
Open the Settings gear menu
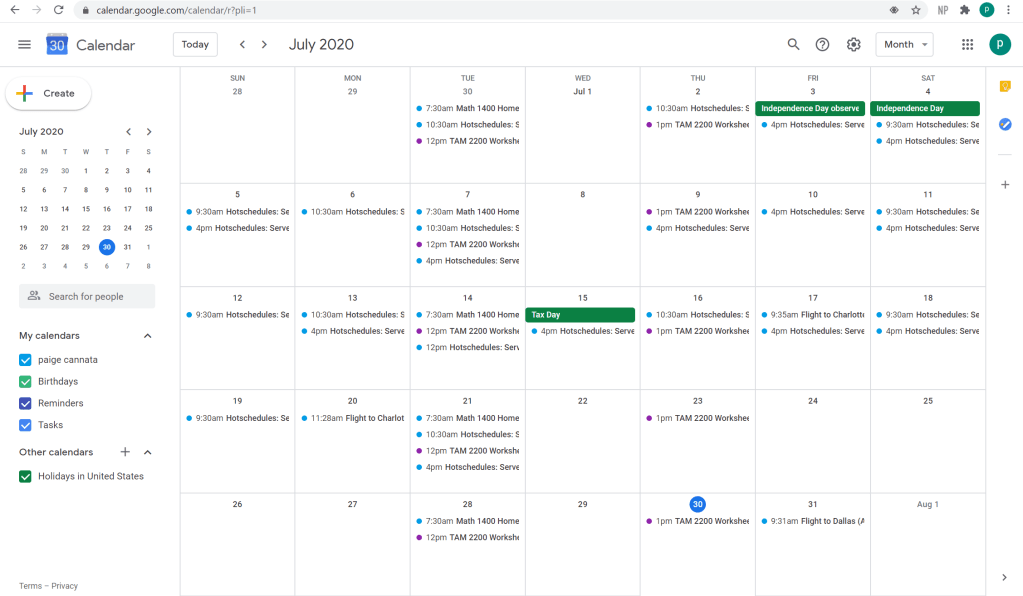pyautogui.click(x=853, y=45)
